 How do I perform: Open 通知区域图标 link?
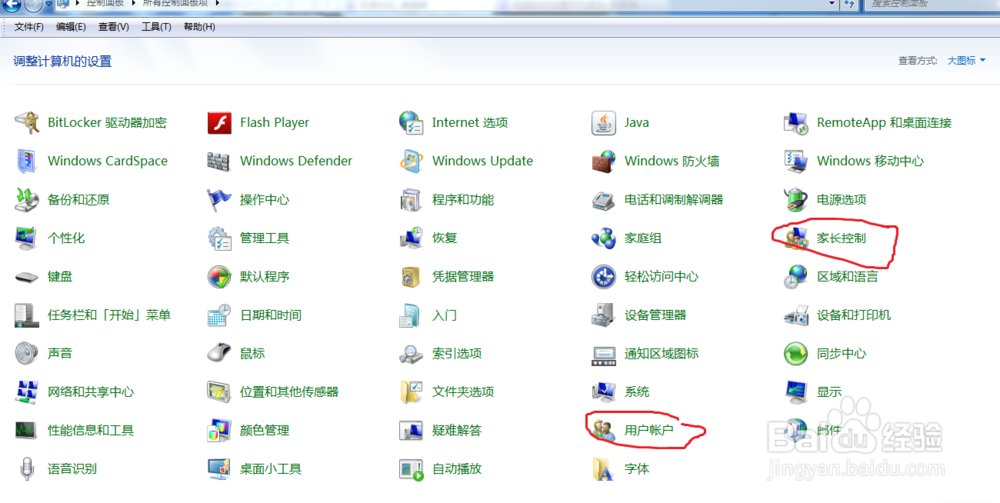click(x=661, y=353)
